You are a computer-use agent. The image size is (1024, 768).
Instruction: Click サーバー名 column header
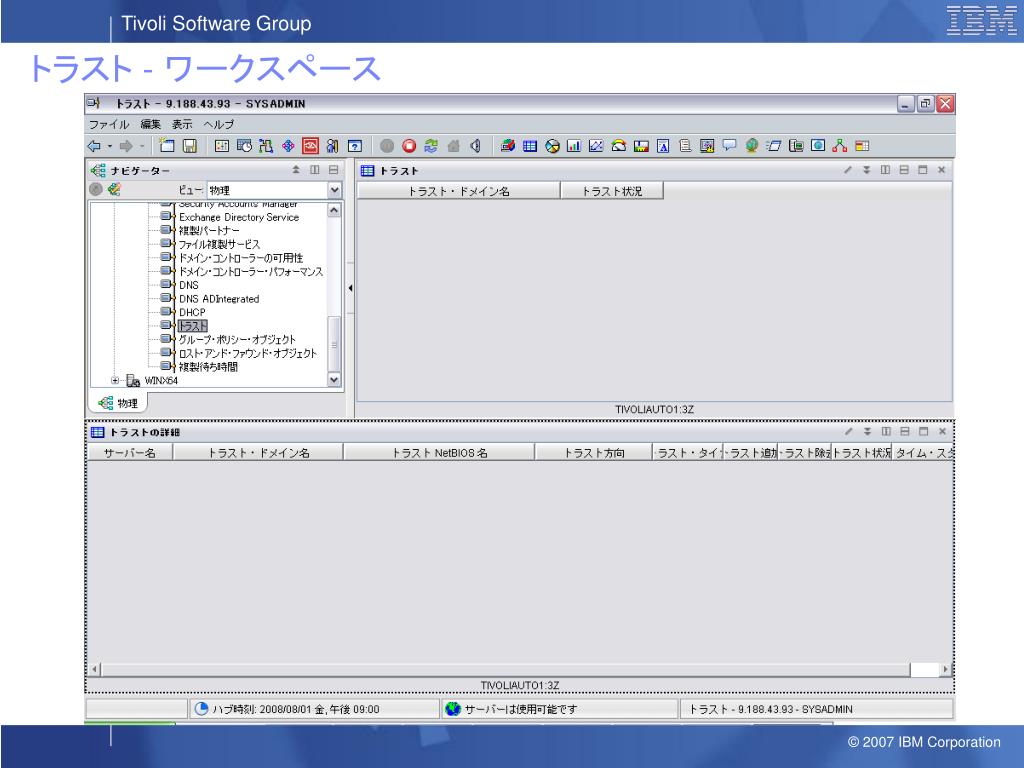130,453
